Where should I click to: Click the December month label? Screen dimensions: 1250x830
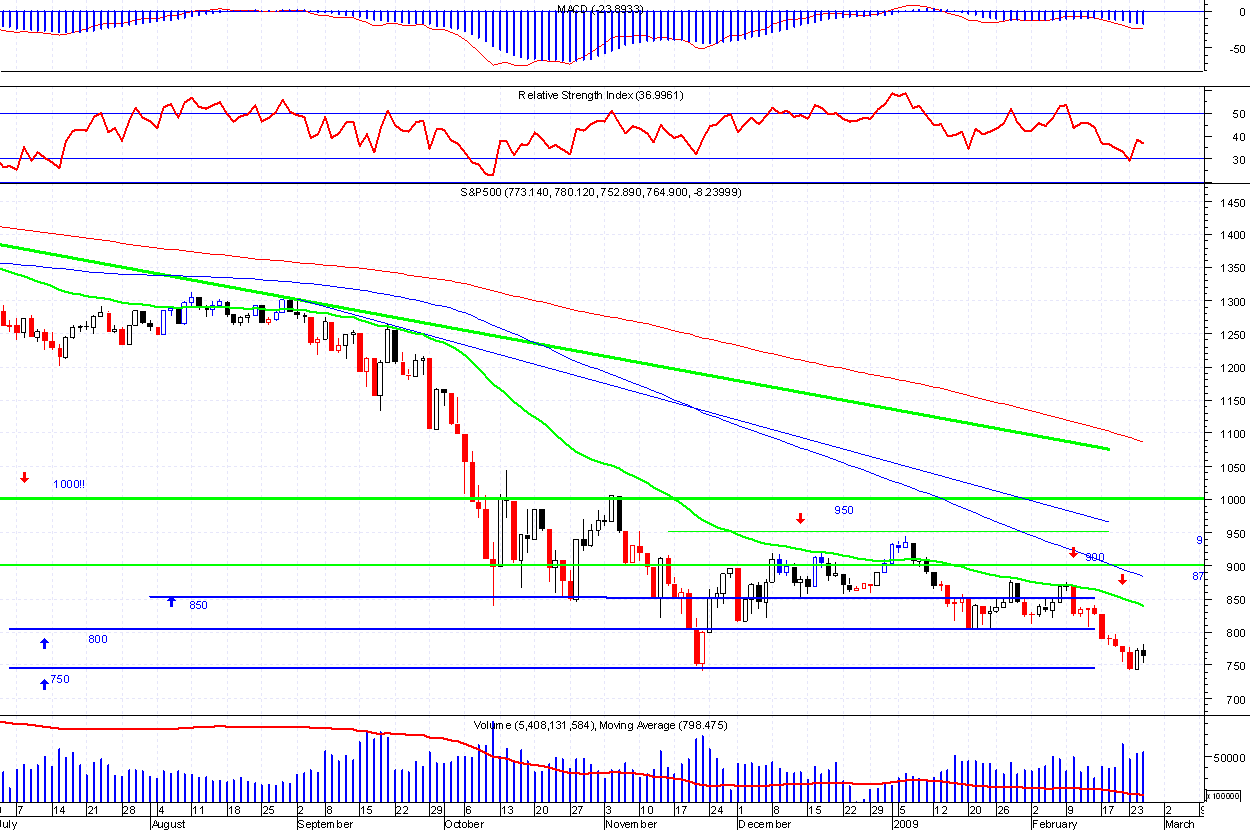tap(765, 825)
